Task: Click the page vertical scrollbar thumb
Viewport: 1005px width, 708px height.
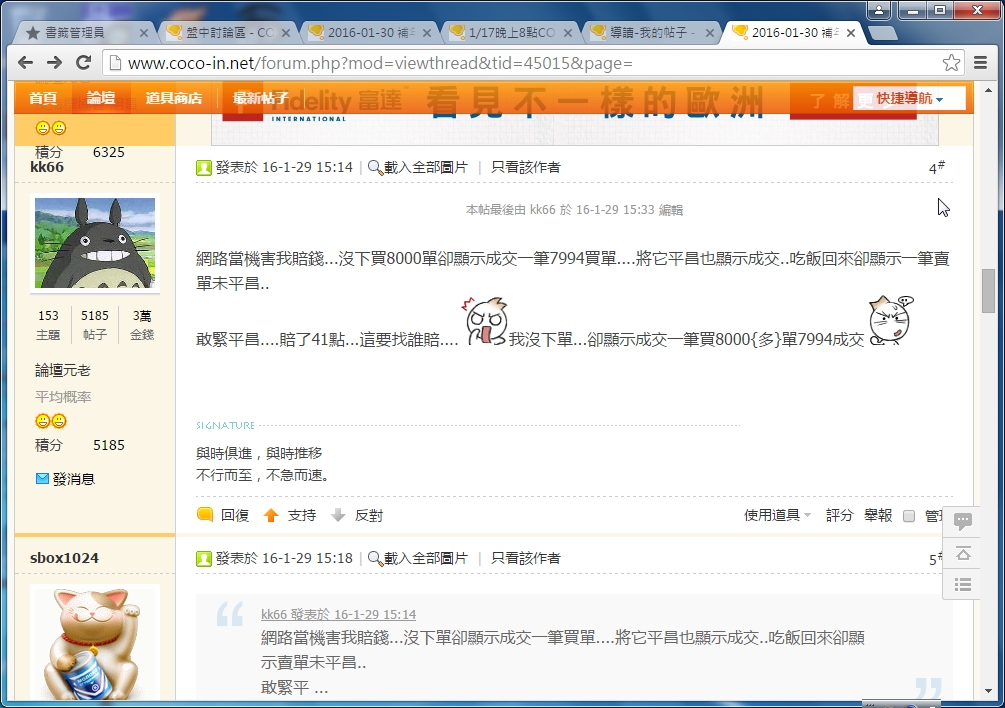Action: click(988, 291)
